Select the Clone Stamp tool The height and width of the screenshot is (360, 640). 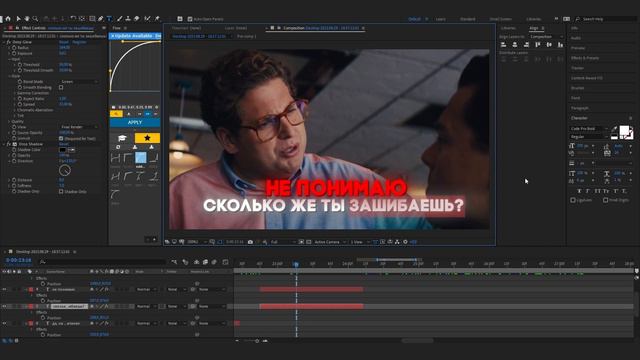128,19
